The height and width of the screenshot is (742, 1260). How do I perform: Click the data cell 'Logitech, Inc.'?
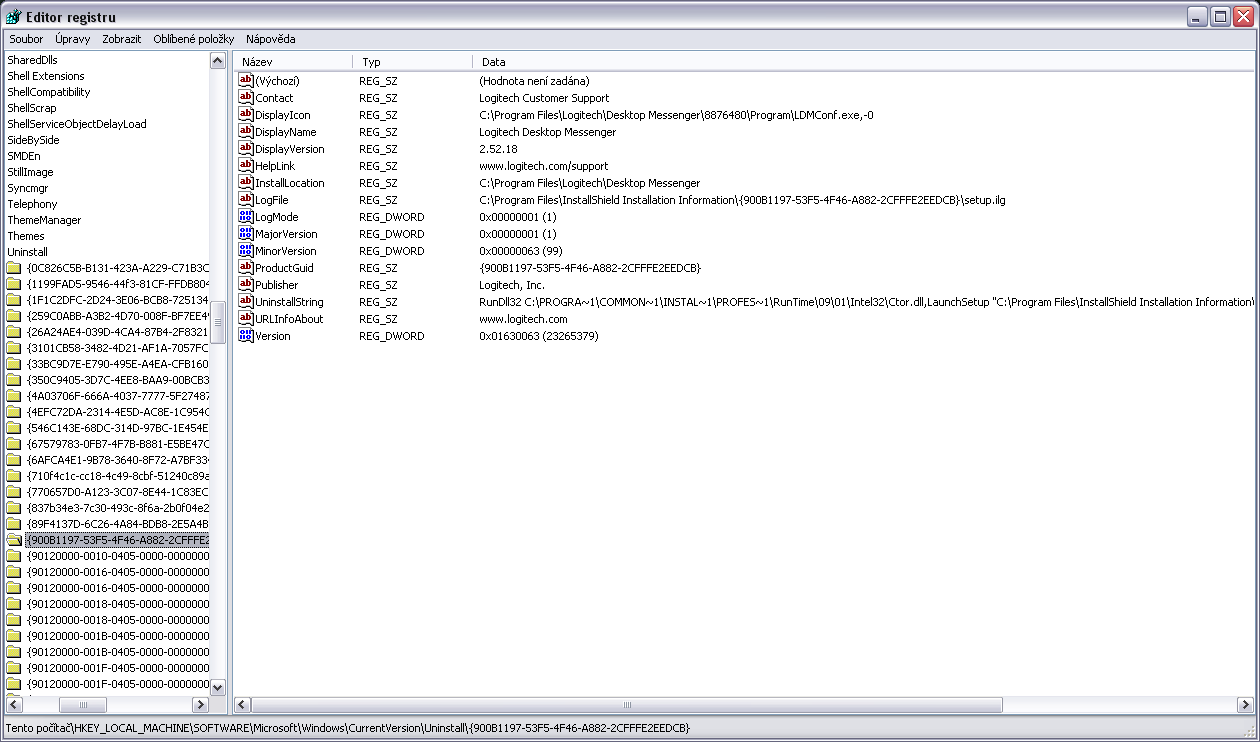tap(512, 285)
